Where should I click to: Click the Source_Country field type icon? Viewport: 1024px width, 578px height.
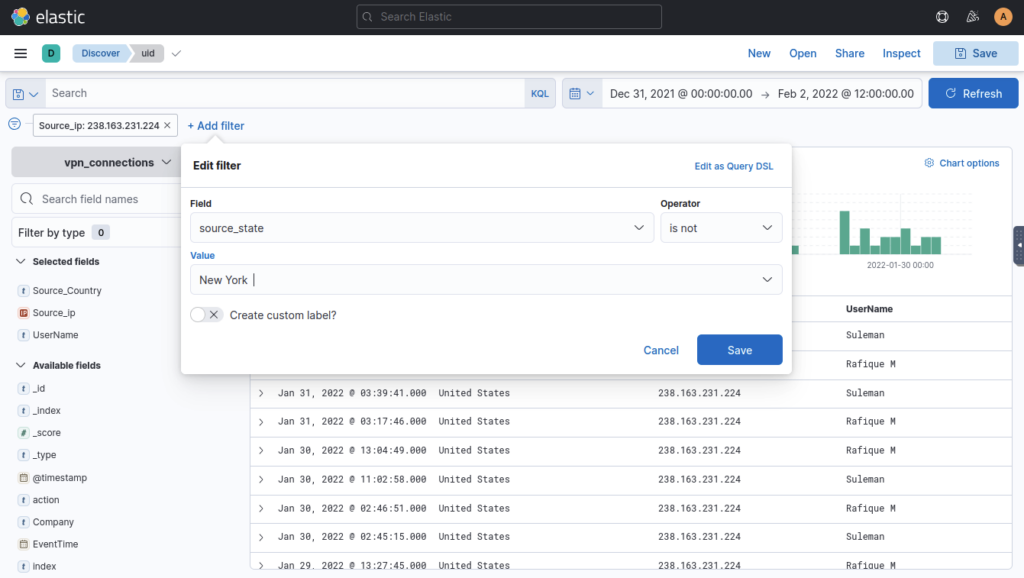tap(24, 291)
